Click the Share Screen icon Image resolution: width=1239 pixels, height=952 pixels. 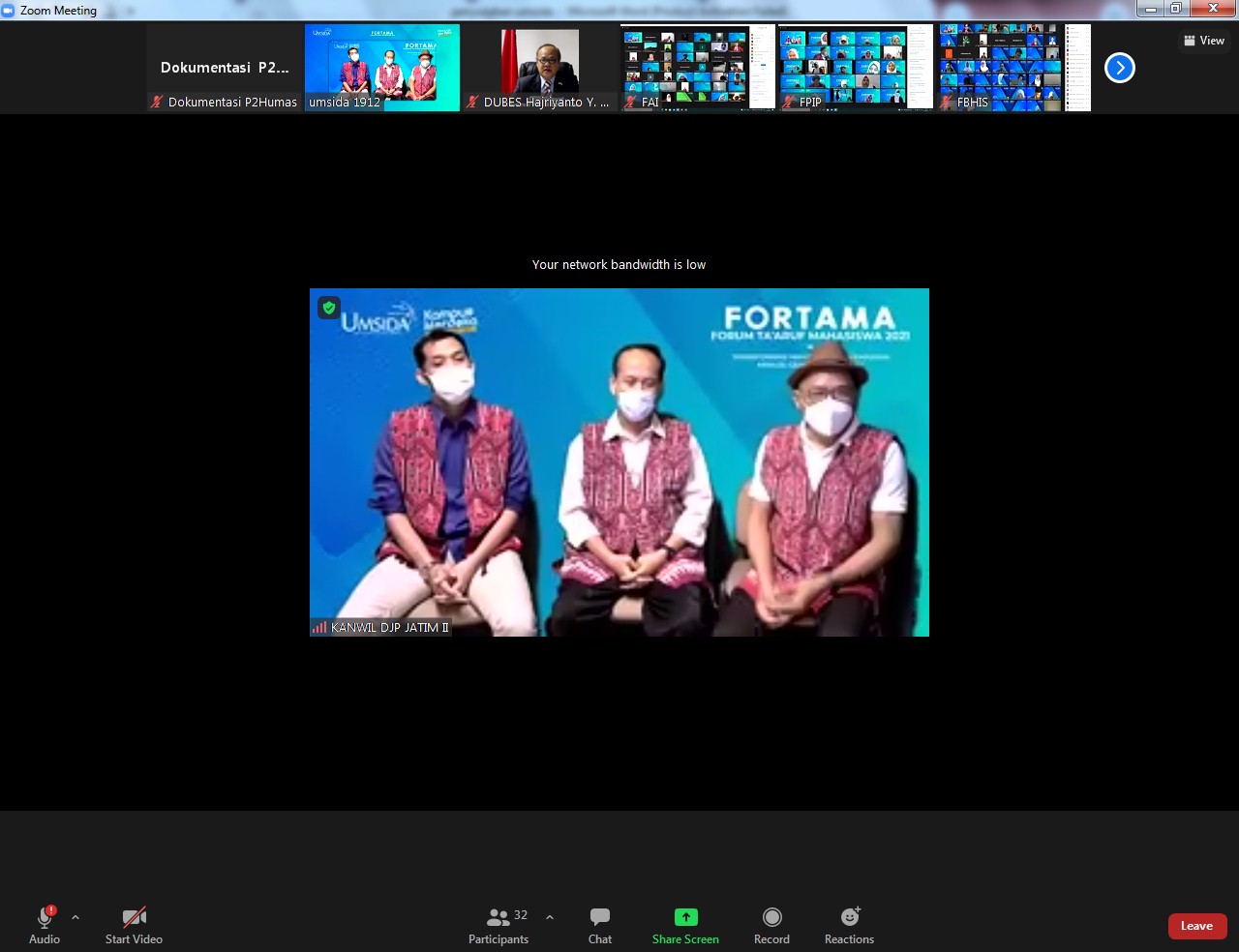(685, 917)
